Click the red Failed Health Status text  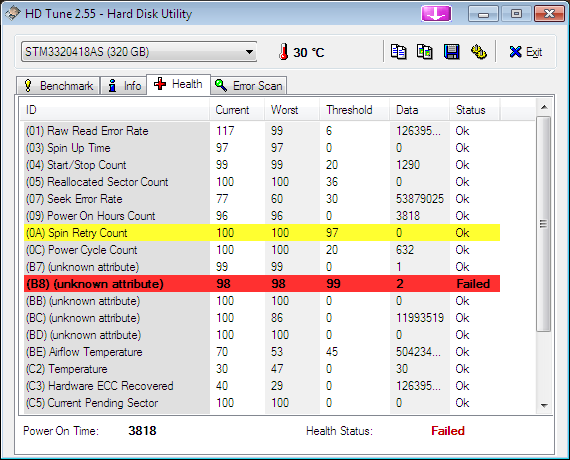click(x=448, y=431)
